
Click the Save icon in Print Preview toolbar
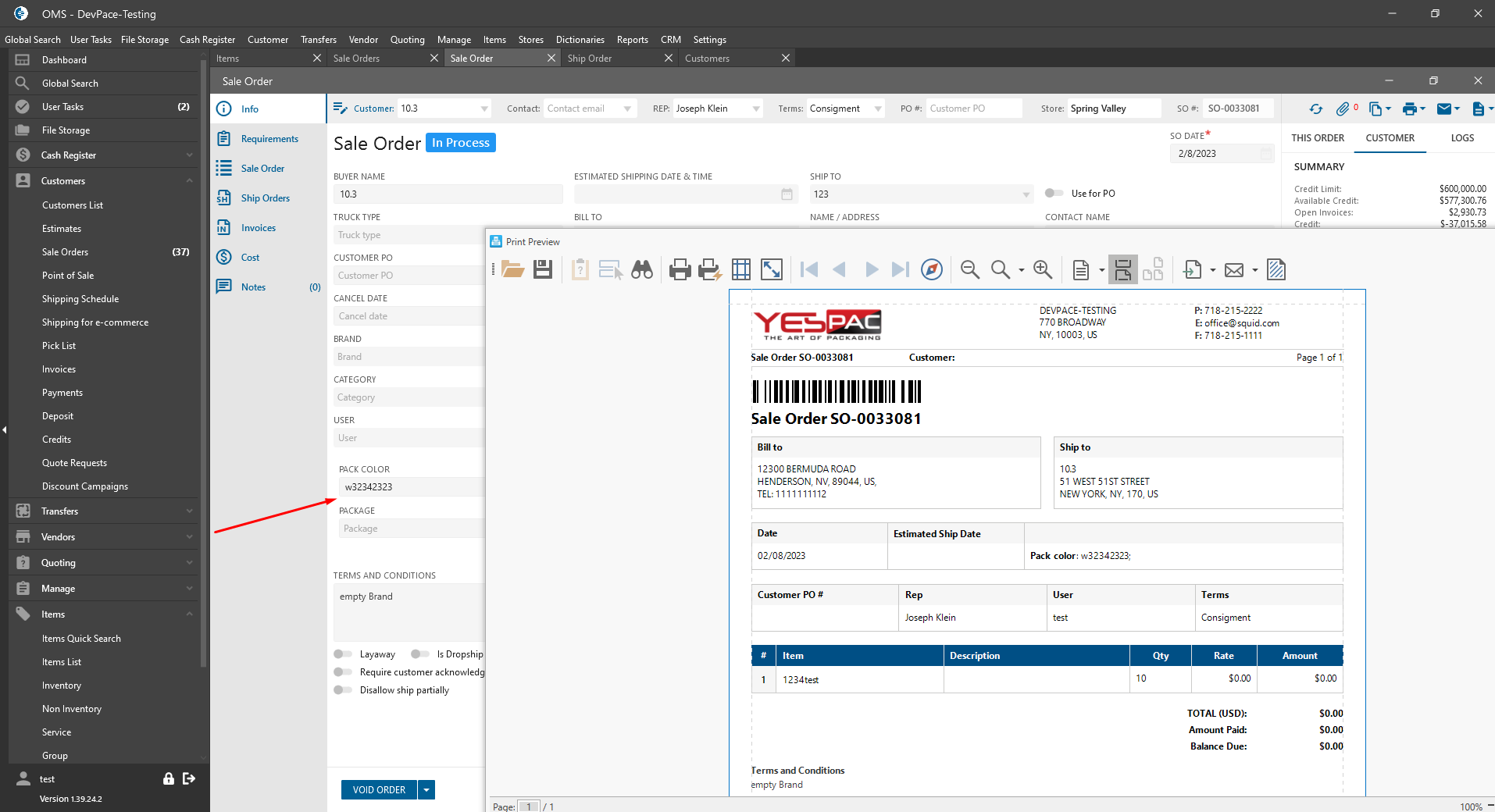tap(543, 270)
